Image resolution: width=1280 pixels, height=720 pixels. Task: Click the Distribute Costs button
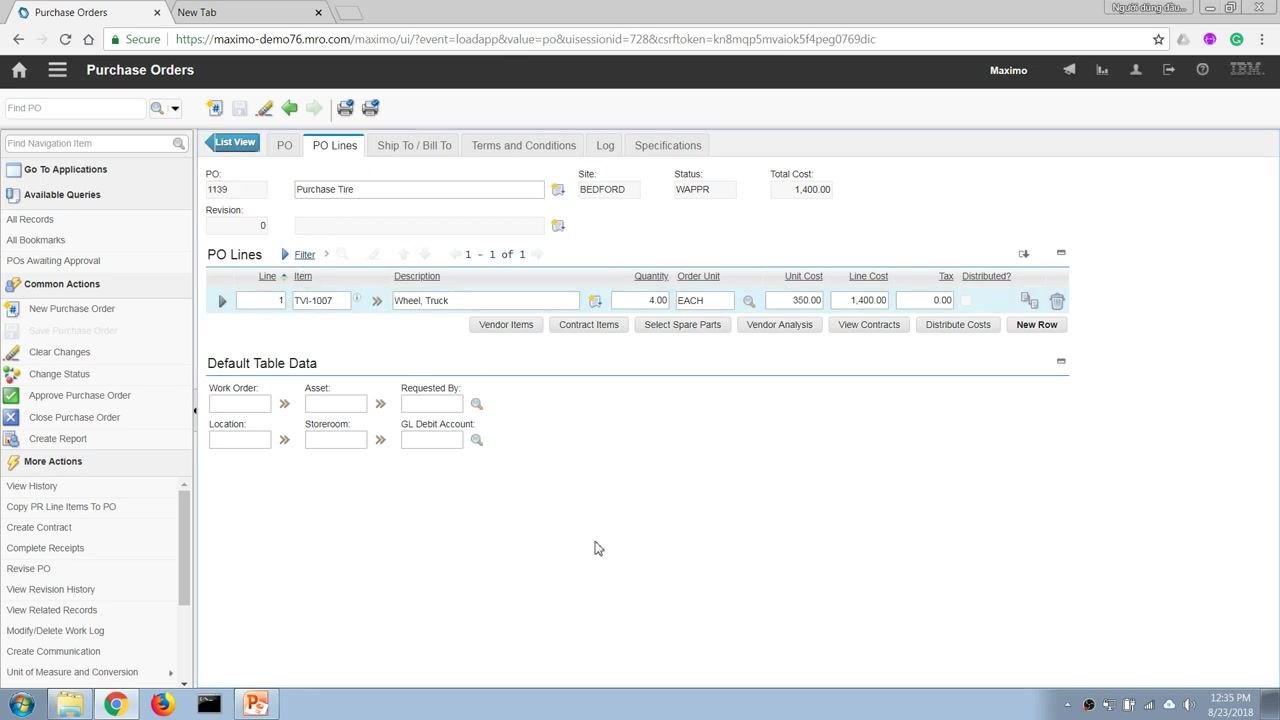958,325
